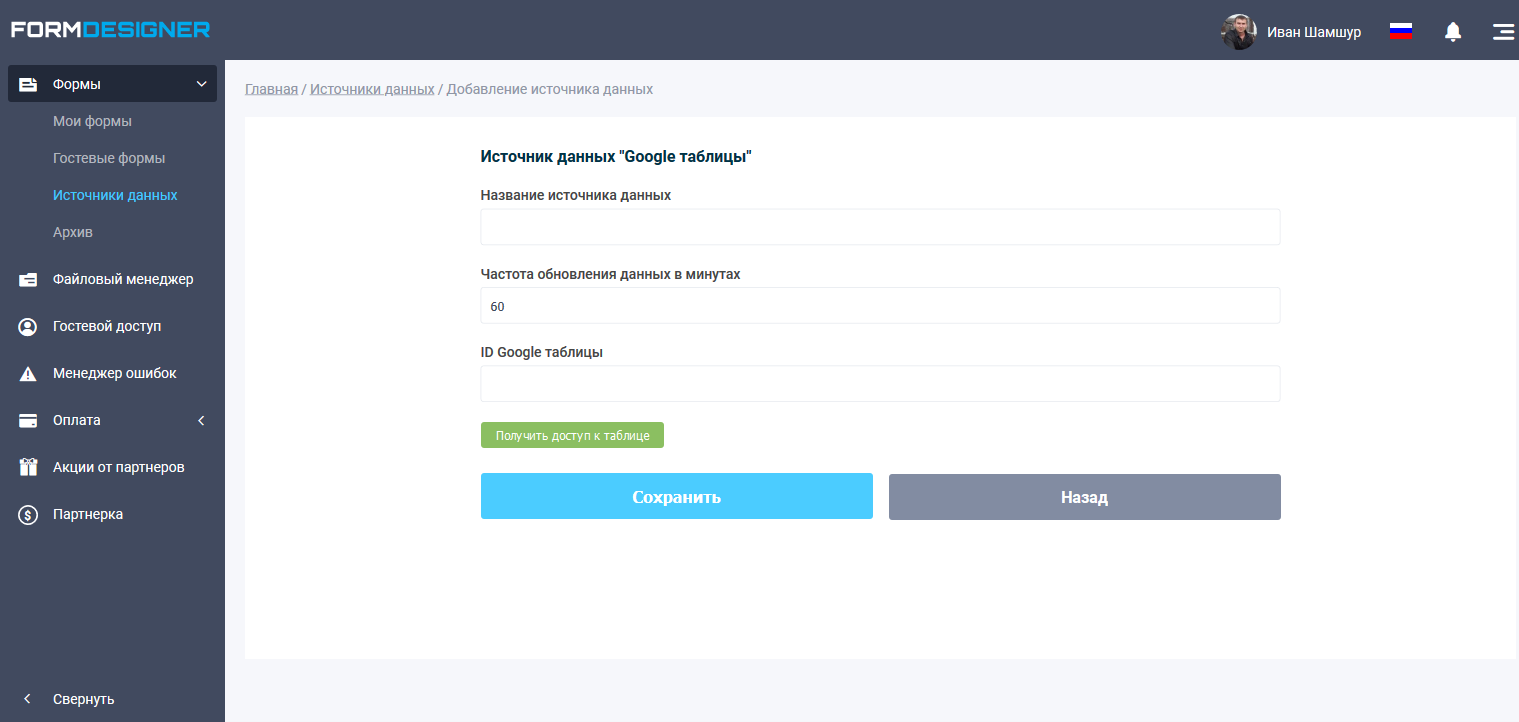Viewport: 1519px width, 722px height.
Task: Follow the Источники данных breadcrumb link
Action: coord(373,88)
